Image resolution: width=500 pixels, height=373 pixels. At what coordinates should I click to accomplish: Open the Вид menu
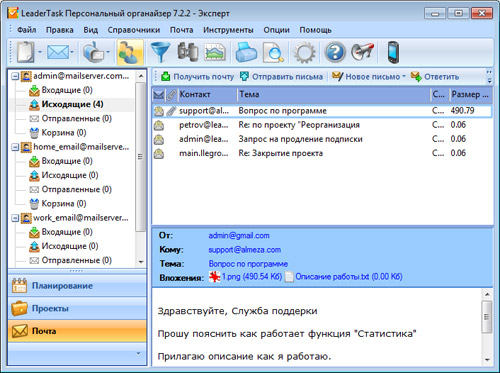coord(91,30)
